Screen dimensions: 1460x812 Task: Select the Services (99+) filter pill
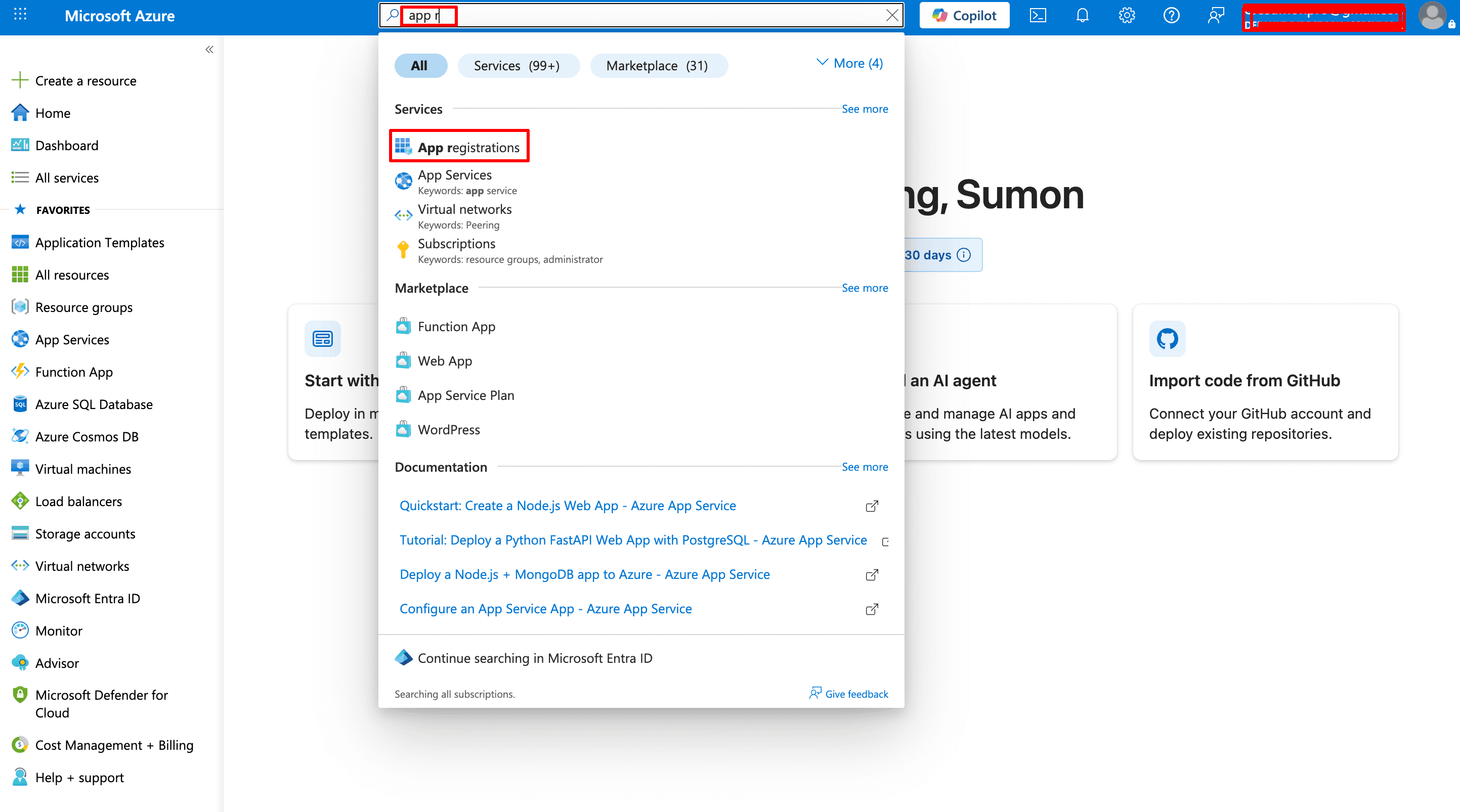pyautogui.click(x=518, y=65)
